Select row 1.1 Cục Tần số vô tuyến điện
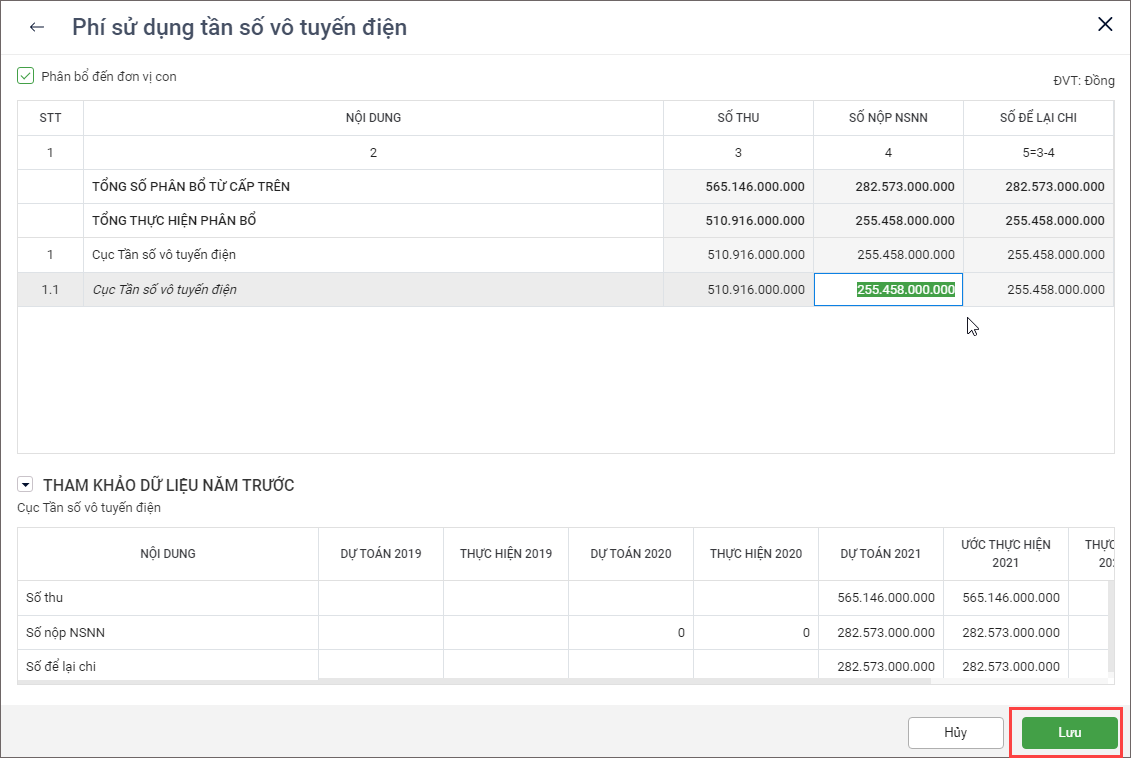This screenshot has width=1131, height=758. pos(164,290)
